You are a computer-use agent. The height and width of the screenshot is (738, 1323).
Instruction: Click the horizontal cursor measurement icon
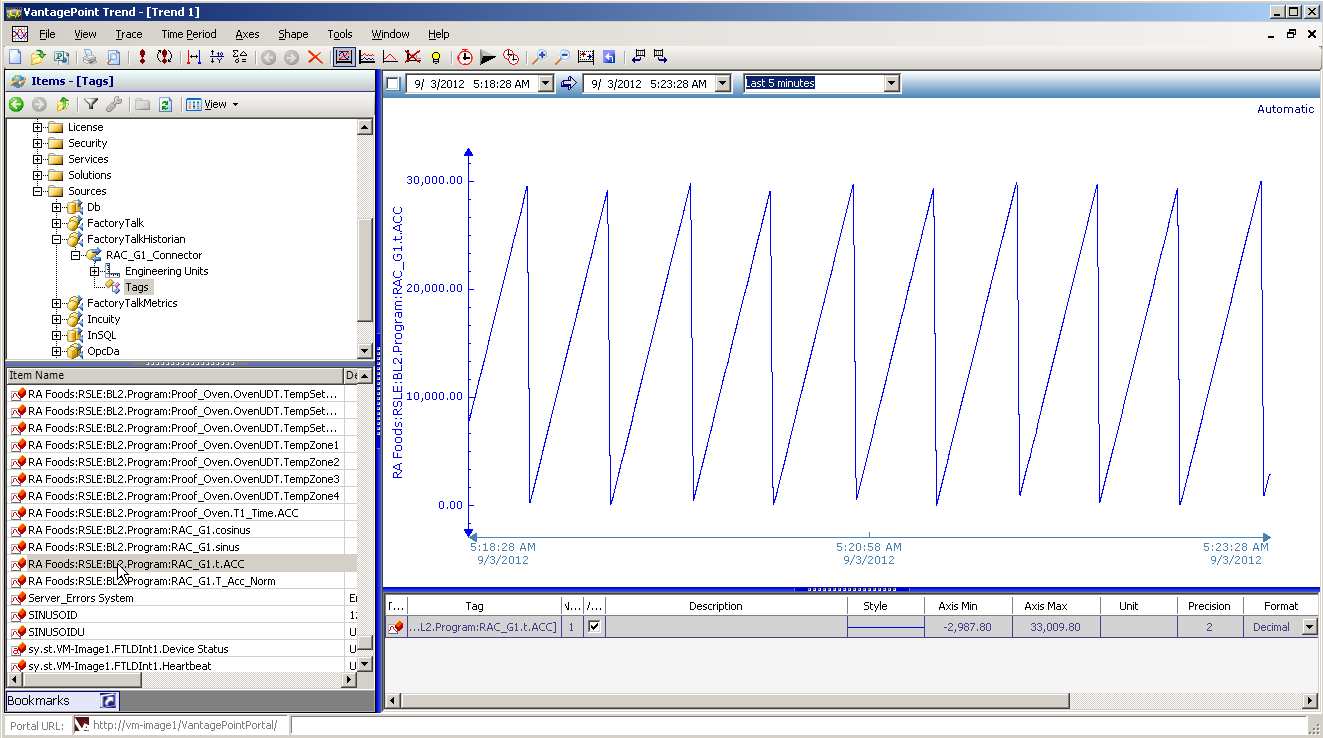pos(193,57)
